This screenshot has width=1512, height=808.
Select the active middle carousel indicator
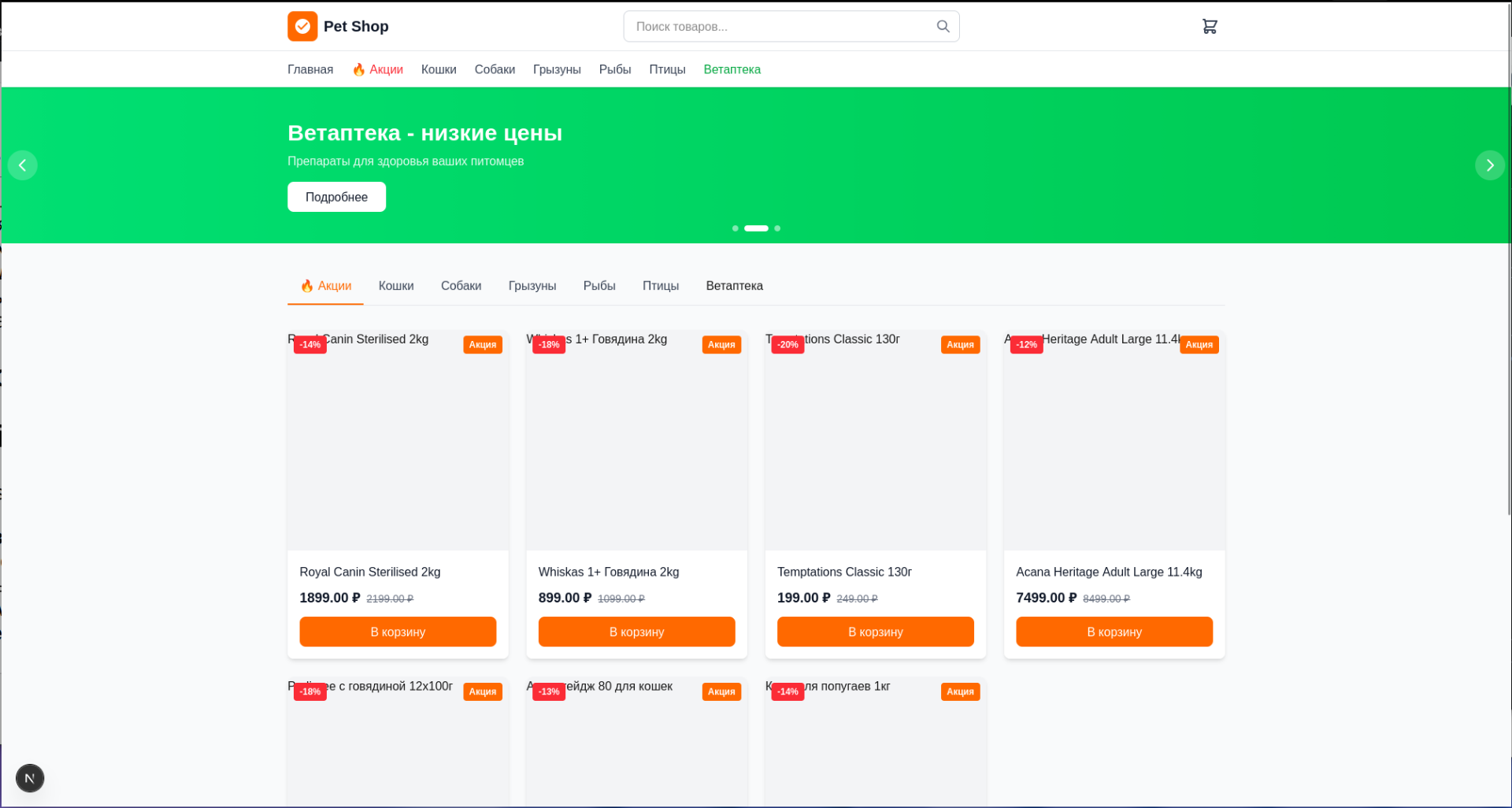tap(756, 228)
